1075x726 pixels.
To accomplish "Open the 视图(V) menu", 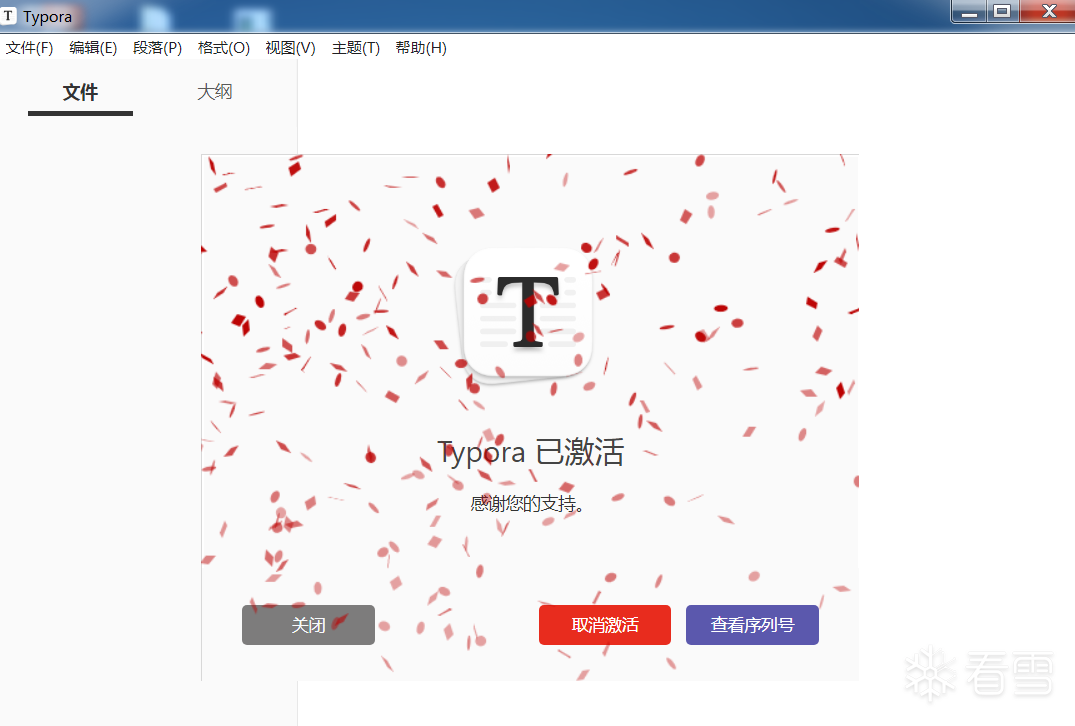I will [291, 48].
